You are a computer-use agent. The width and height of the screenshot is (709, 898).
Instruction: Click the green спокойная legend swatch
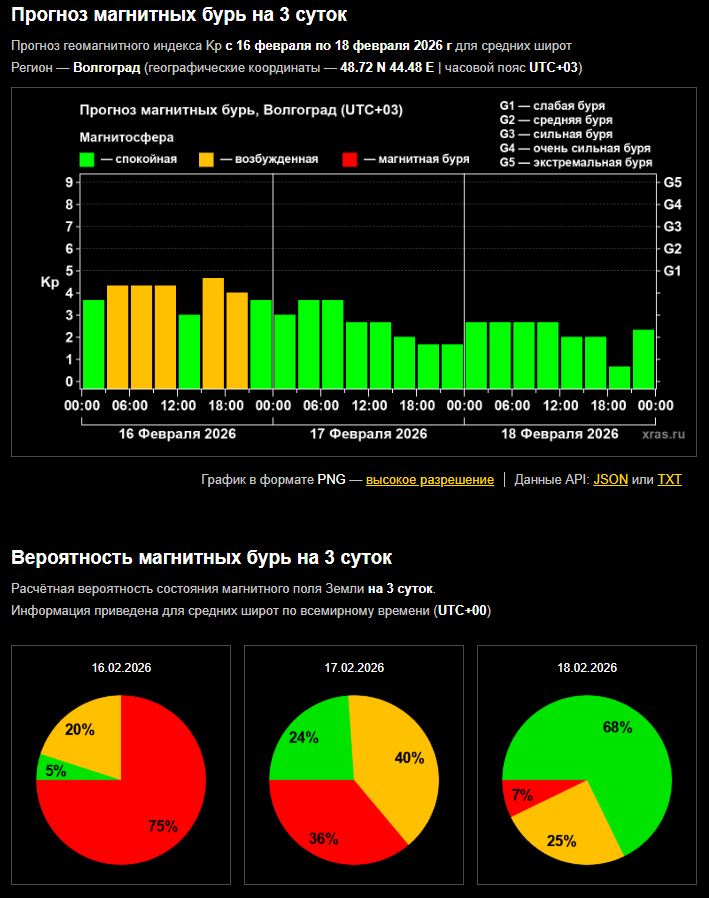coord(87,159)
